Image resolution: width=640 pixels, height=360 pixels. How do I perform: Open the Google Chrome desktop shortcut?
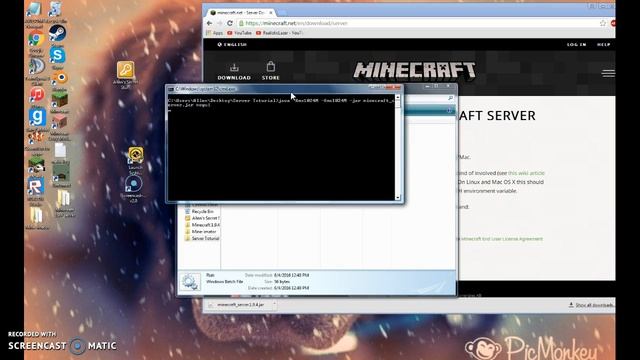pyautogui.click(x=36, y=40)
